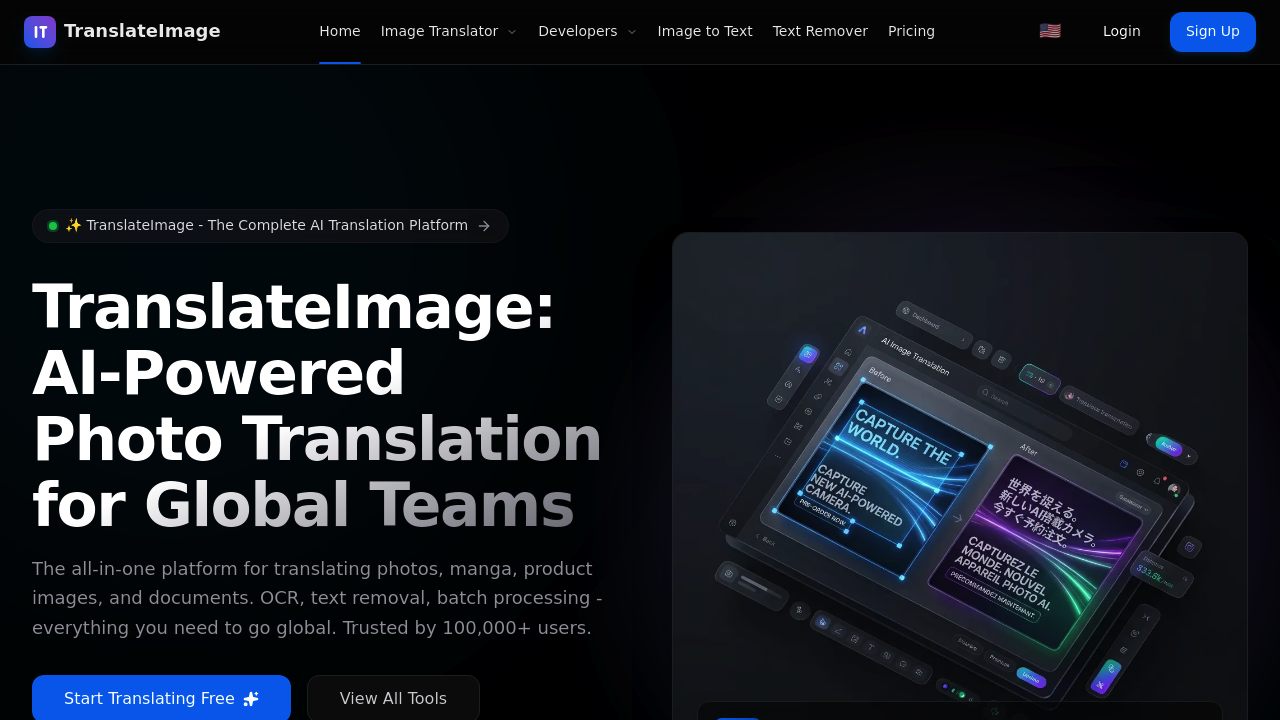Click the Login link
Image resolution: width=1280 pixels, height=720 pixels.
[x=1121, y=31]
